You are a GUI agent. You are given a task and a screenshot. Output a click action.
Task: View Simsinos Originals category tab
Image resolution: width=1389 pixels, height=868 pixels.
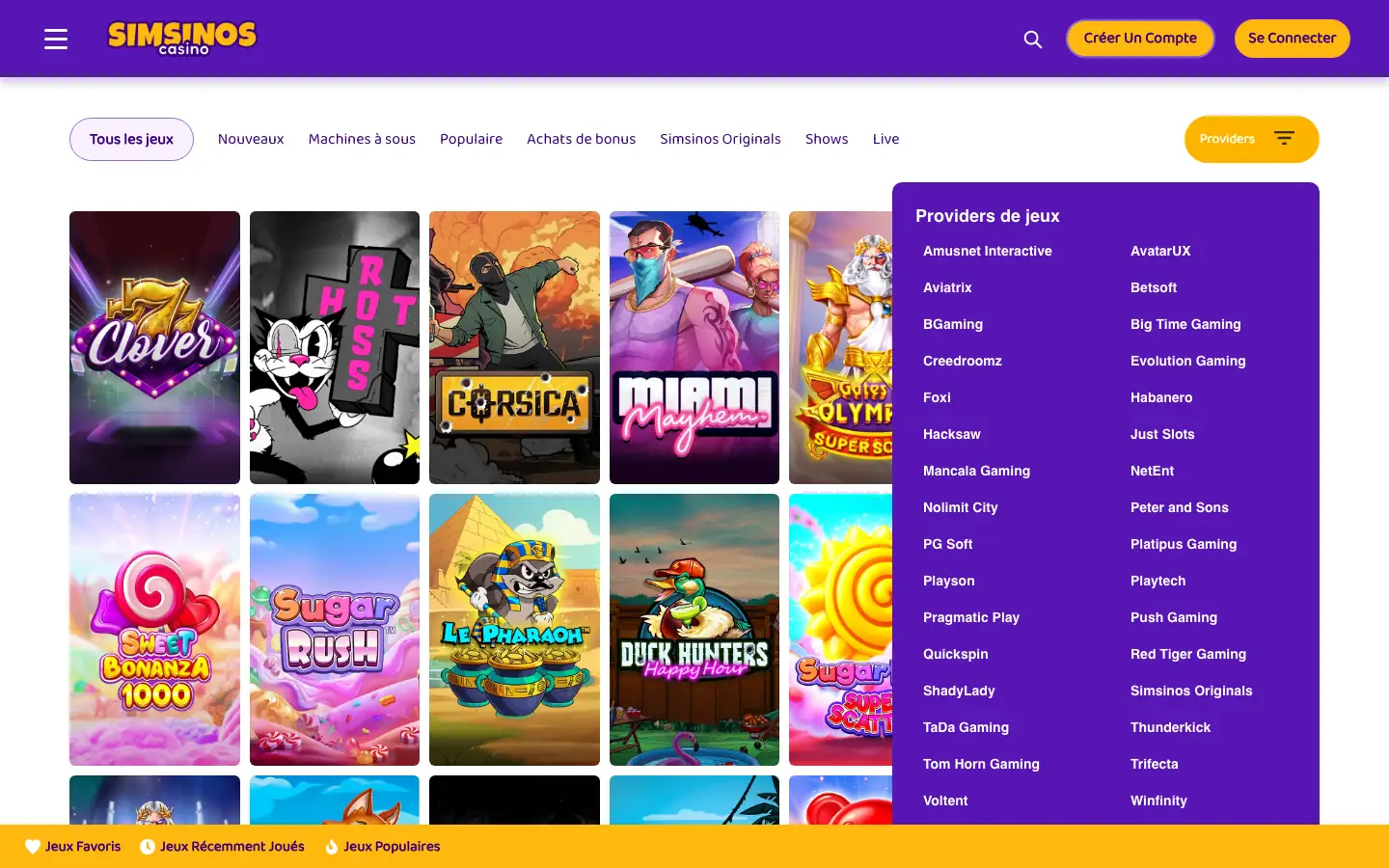[x=721, y=139]
